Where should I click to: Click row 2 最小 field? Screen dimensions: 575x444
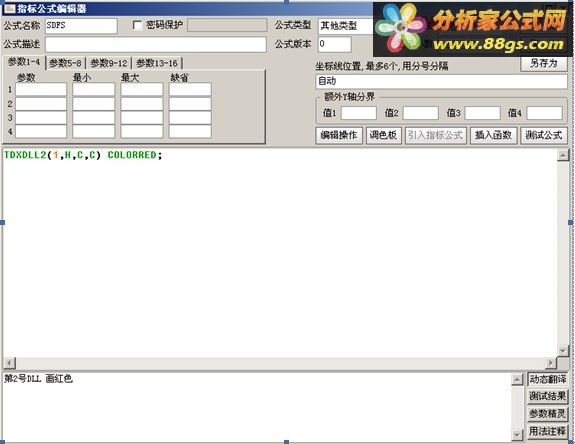tap(94, 104)
